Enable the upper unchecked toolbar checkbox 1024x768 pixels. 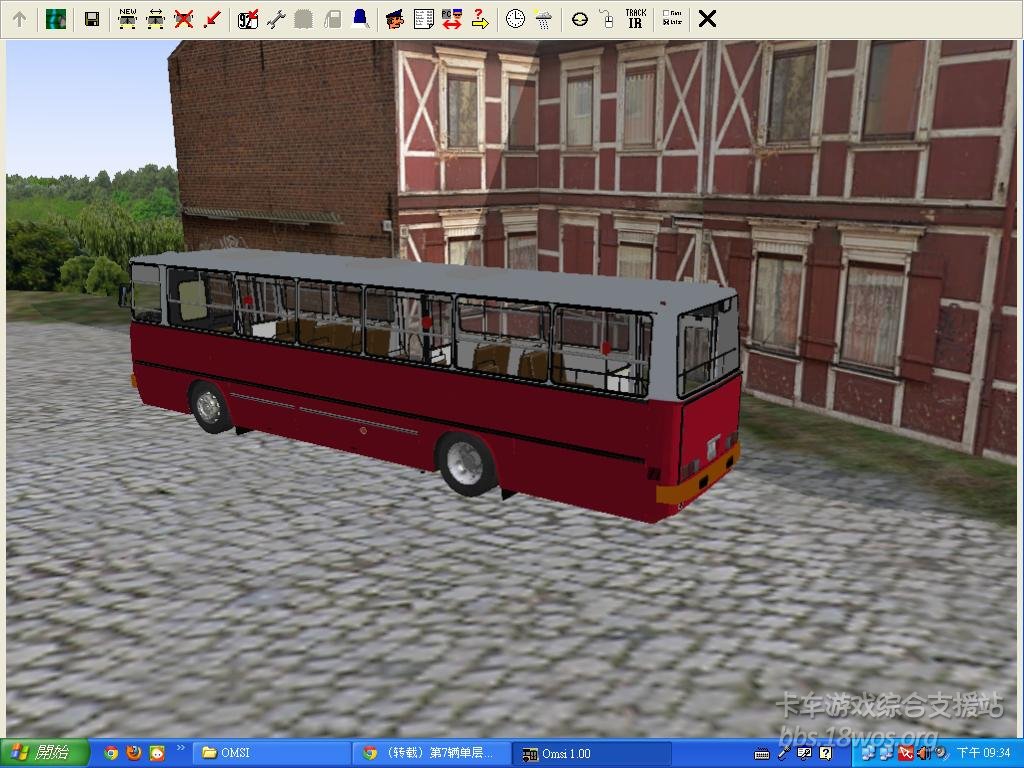[665, 13]
